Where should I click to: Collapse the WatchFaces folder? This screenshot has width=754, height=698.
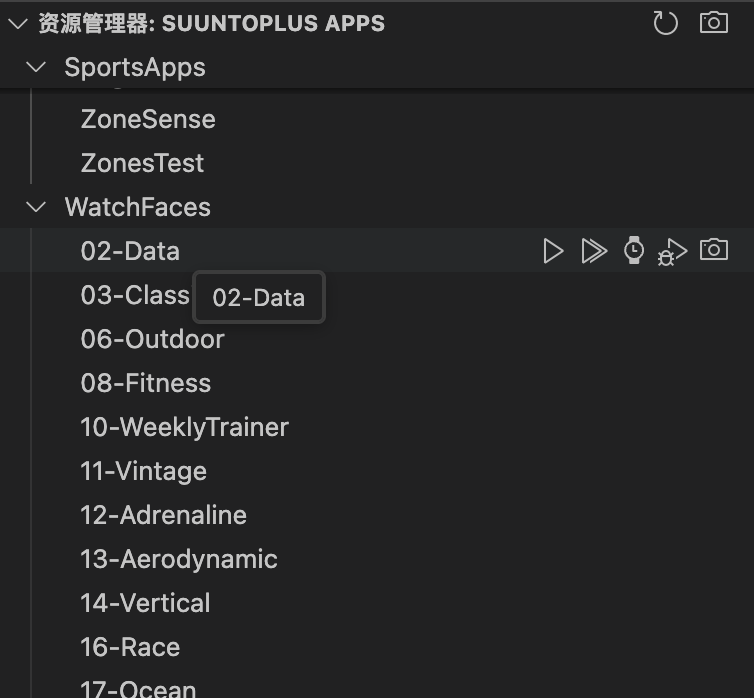click(36, 207)
